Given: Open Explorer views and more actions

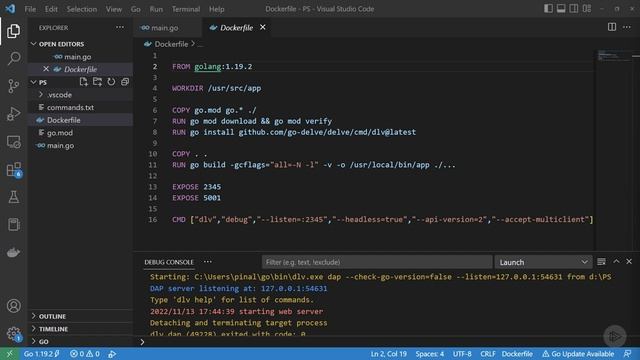Looking at the screenshot, I should [120, 27].
